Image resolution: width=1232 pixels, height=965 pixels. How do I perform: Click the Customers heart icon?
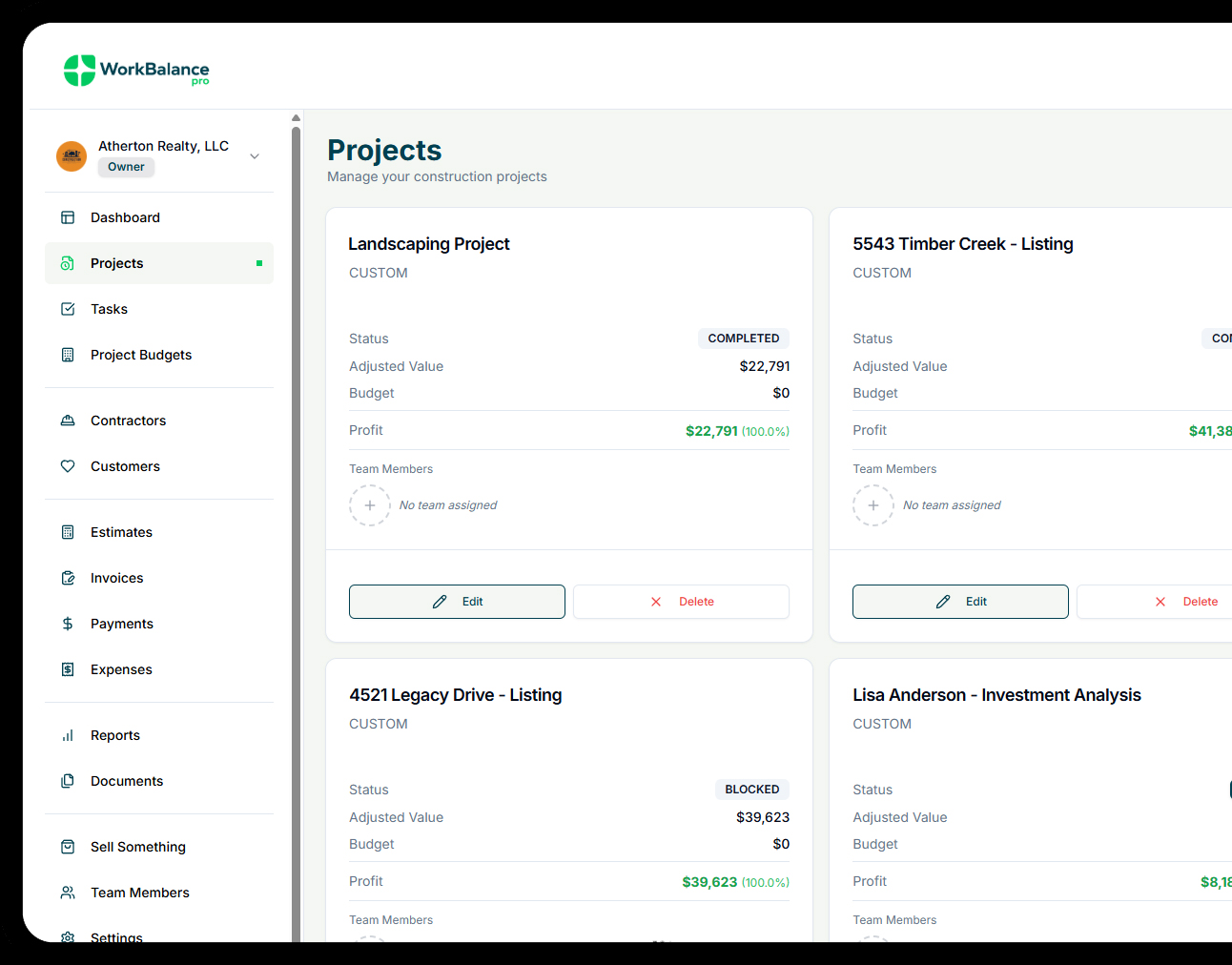(68, 466)
